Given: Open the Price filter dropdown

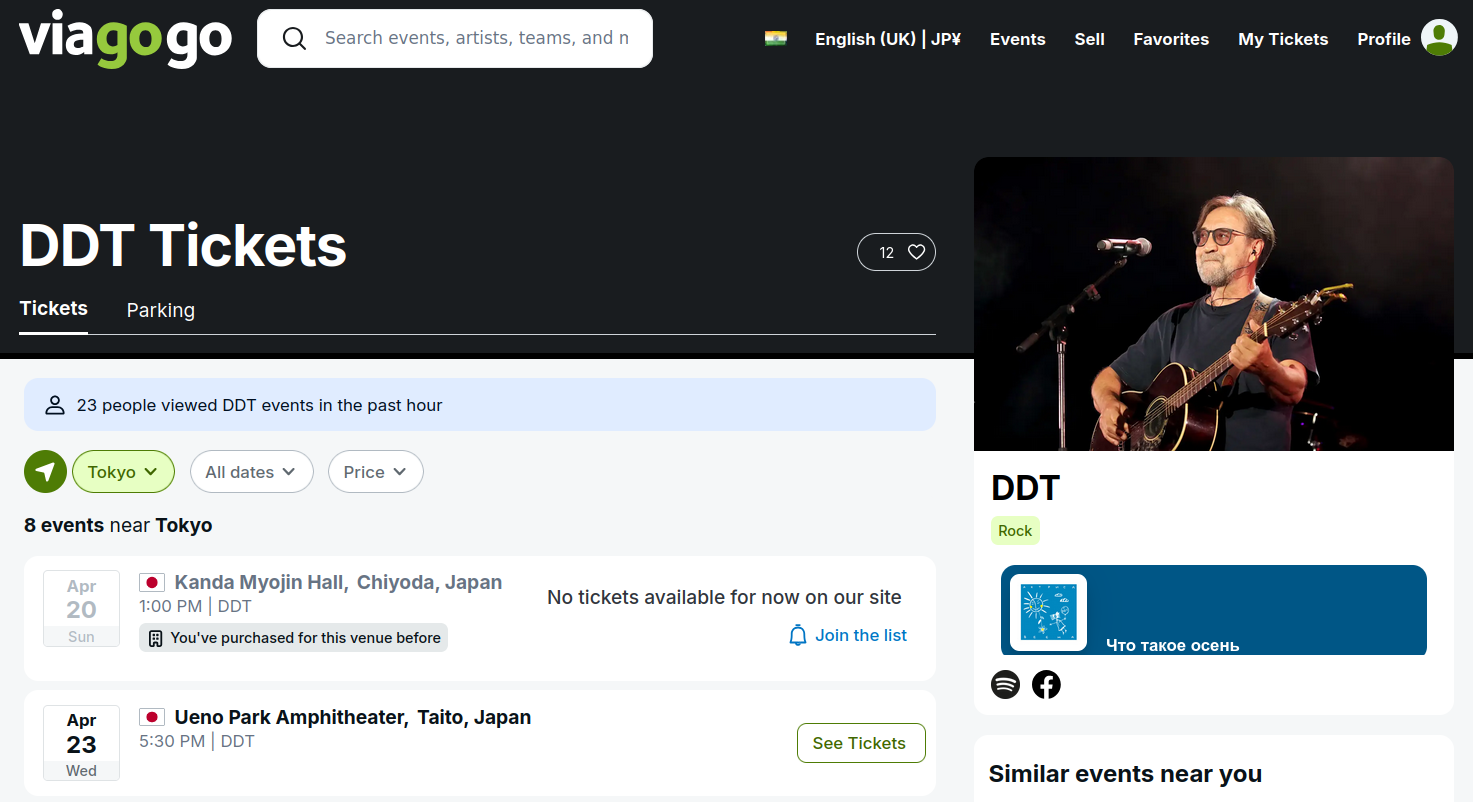Looking at the screenshot, I should [375, 472].
